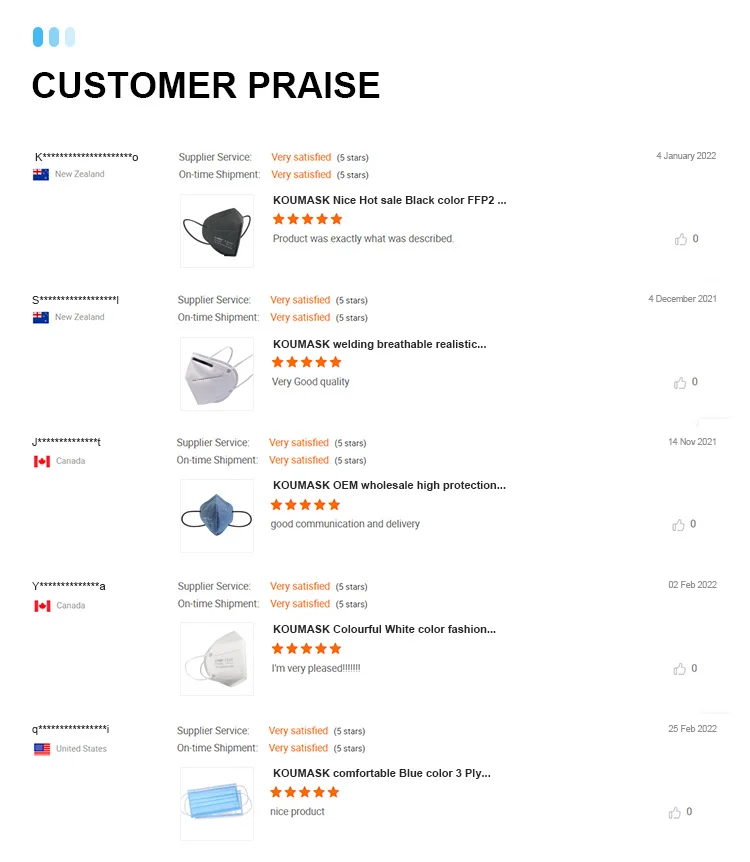Click thumbs-up on 'I'm very pleased' review
This screenshot has width=750, height=862.
point(680,668)
